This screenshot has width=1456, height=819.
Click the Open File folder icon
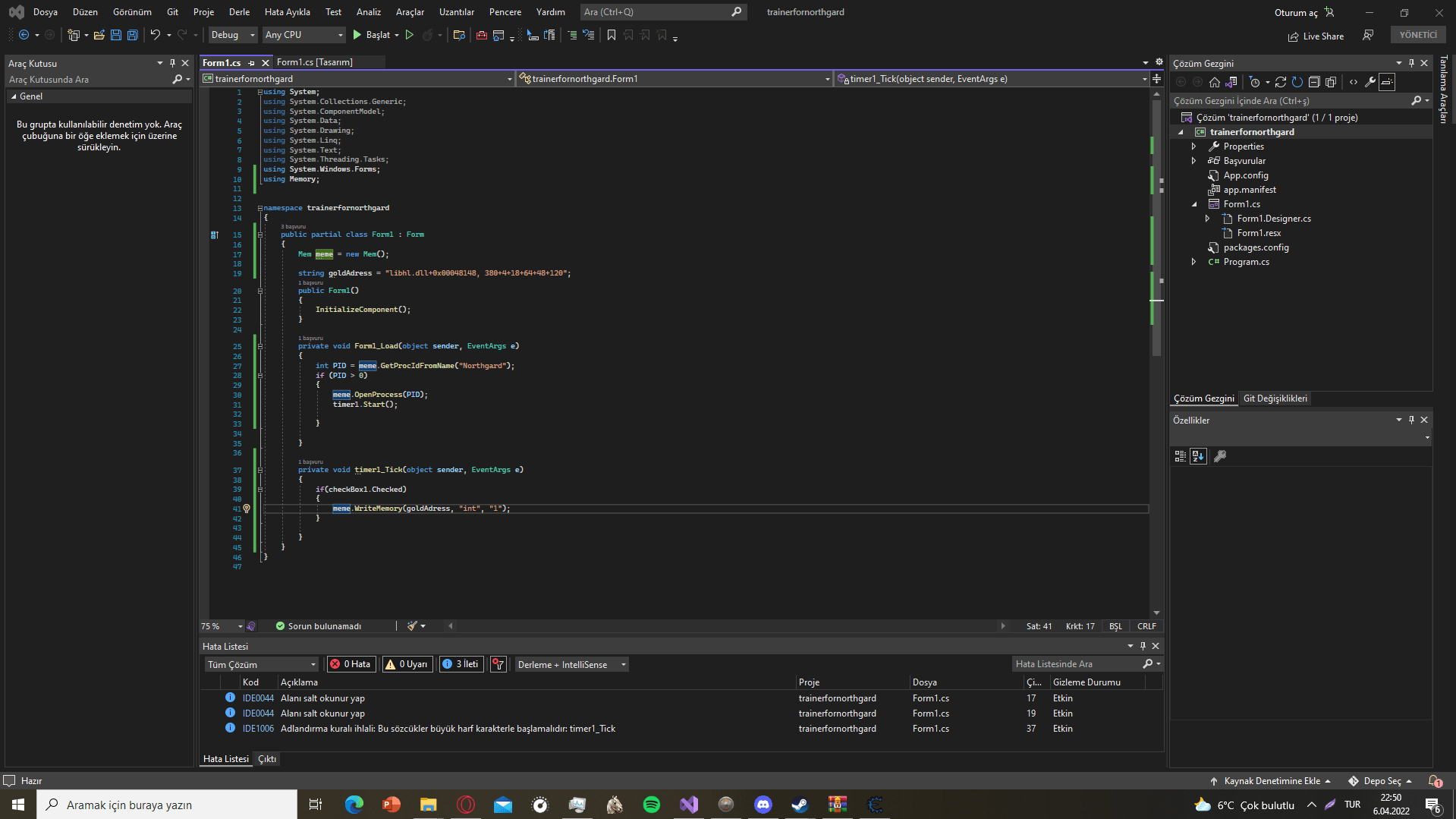99,35
